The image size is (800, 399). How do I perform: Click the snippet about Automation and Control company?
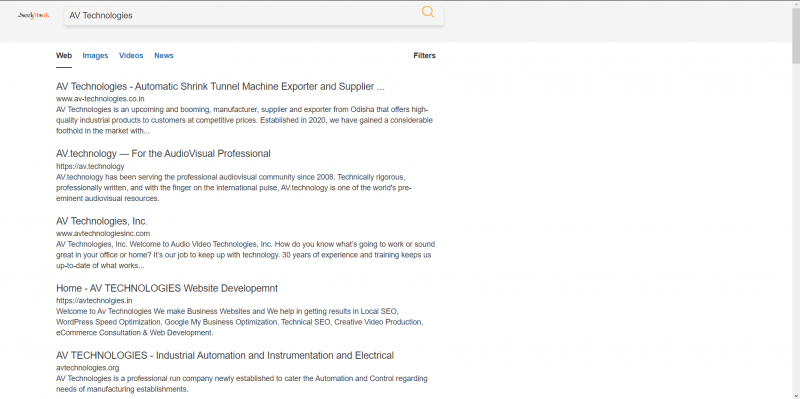[x=242, y=384]
